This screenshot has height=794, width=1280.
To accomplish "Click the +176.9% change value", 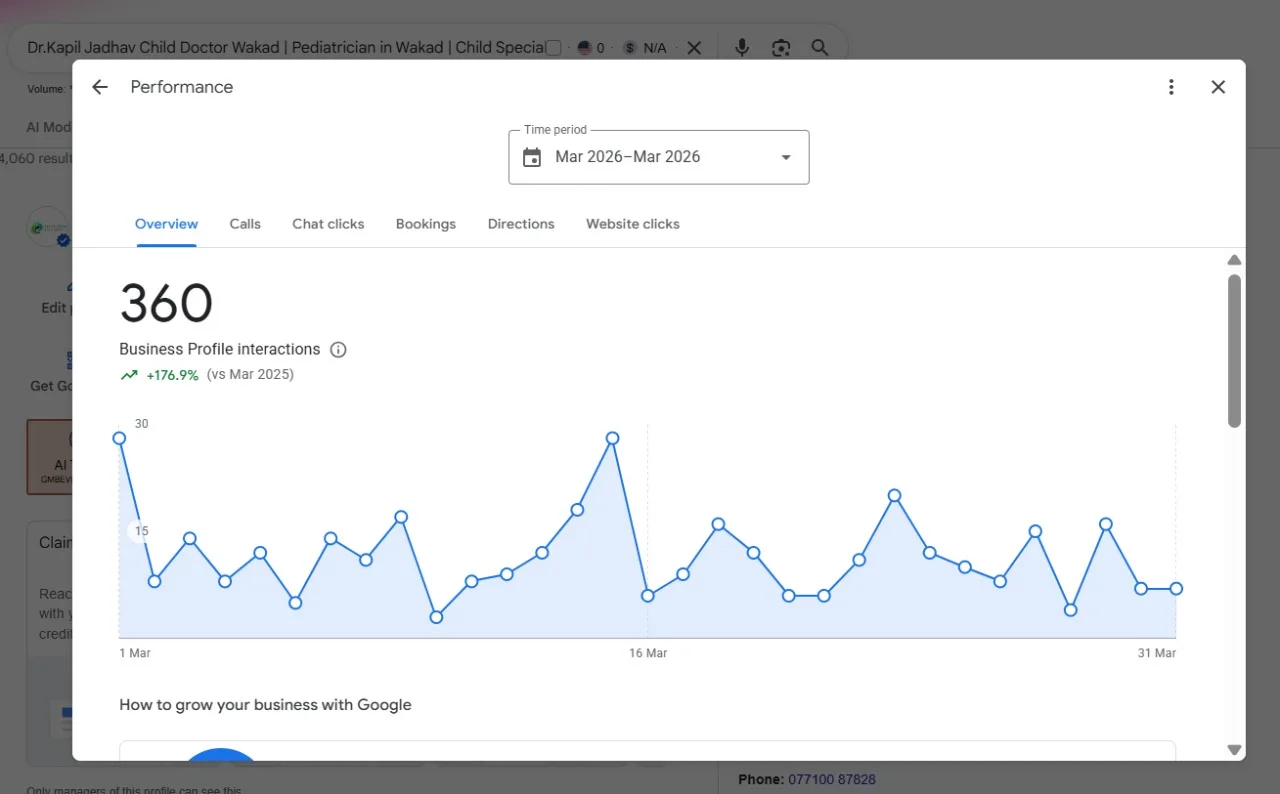I will pos(172,375).
